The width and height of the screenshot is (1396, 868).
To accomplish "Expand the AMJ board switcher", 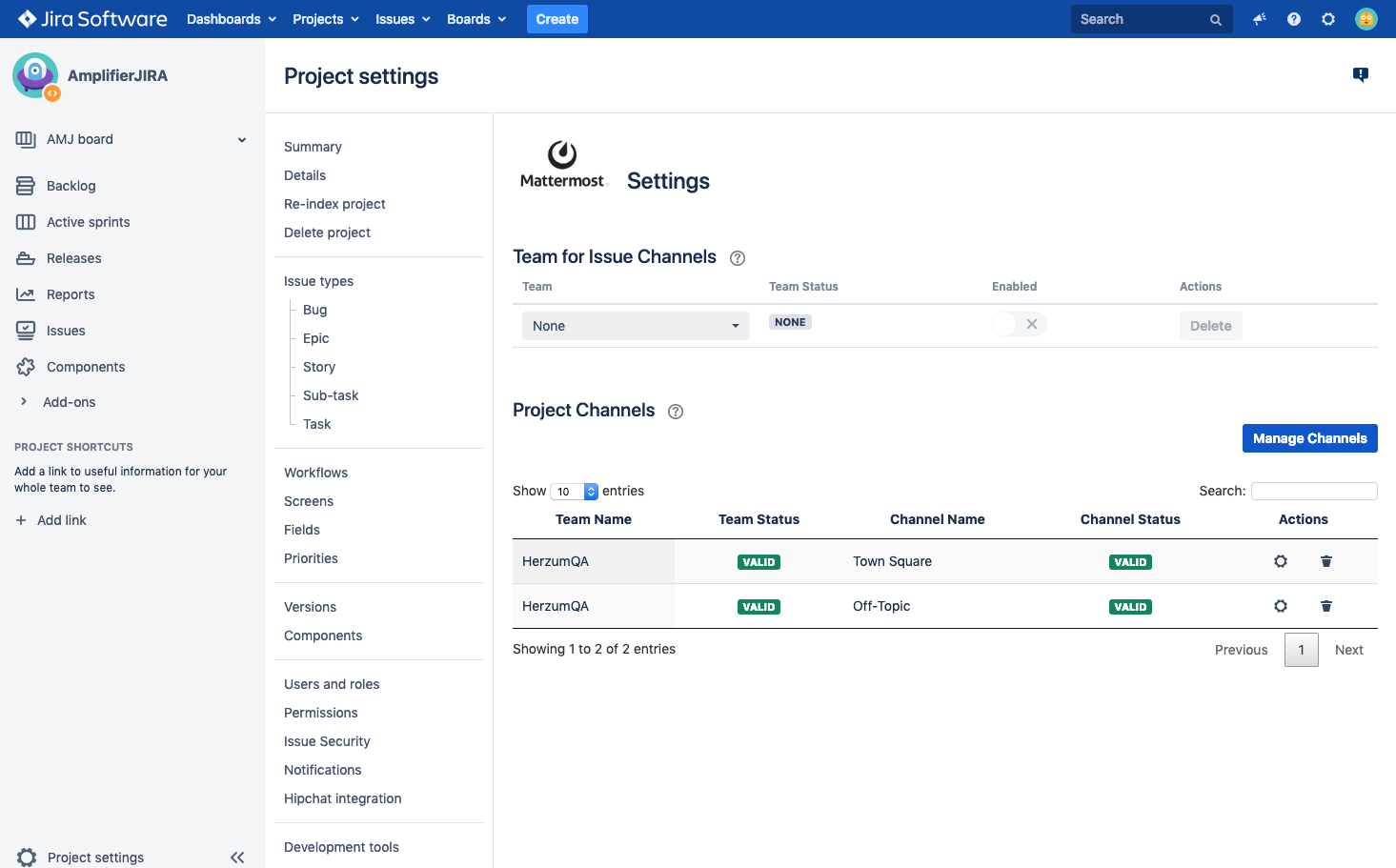I will pyautogui.click(x=242, y=140).
